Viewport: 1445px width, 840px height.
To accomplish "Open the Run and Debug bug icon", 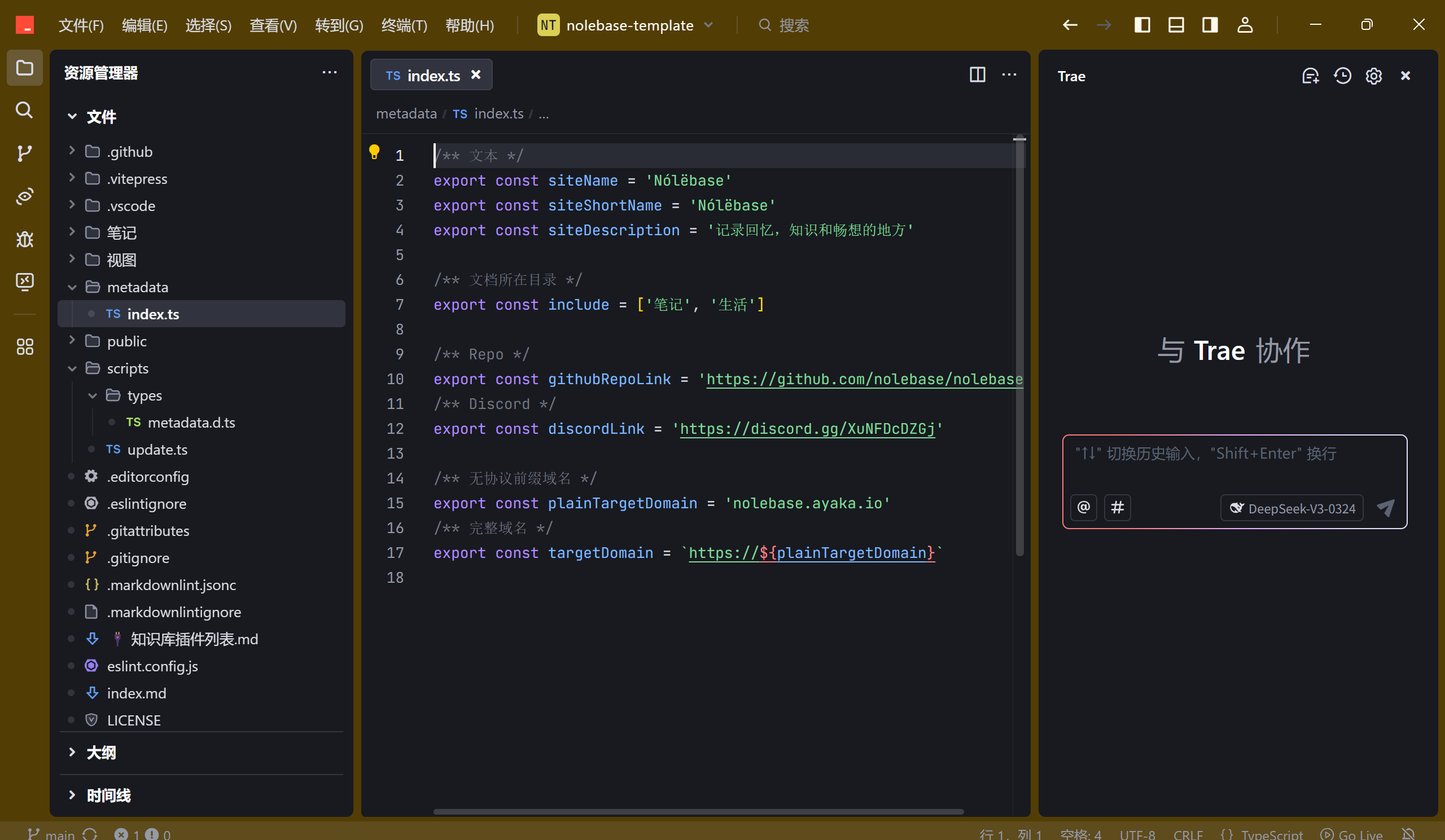I will coord(24,239).
